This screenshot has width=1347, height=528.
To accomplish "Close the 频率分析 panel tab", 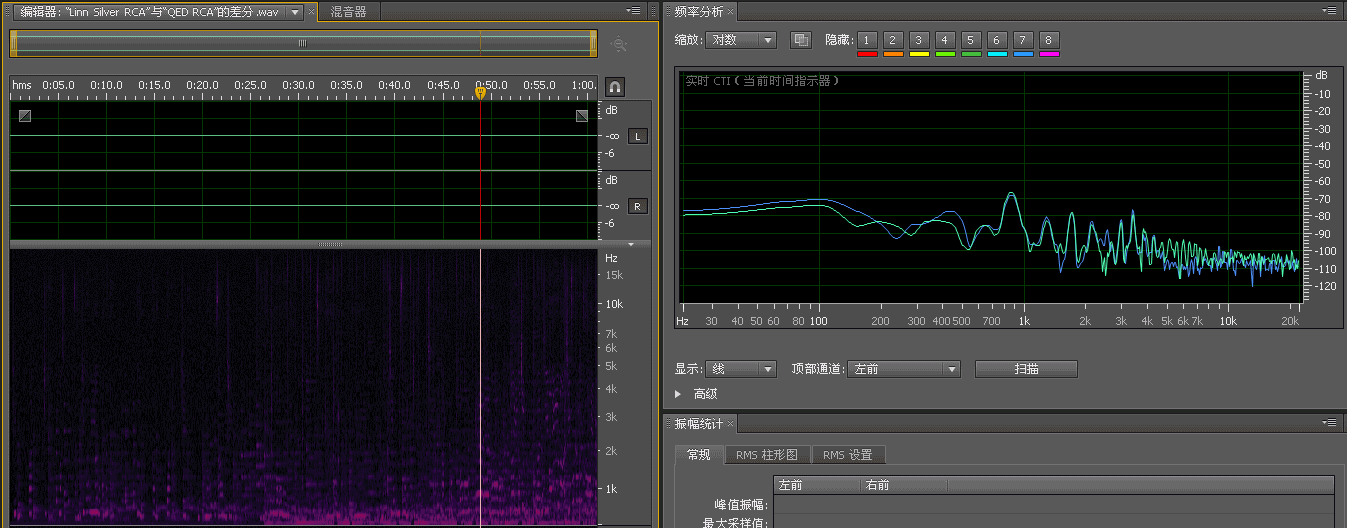I will (x=731, y=12).
